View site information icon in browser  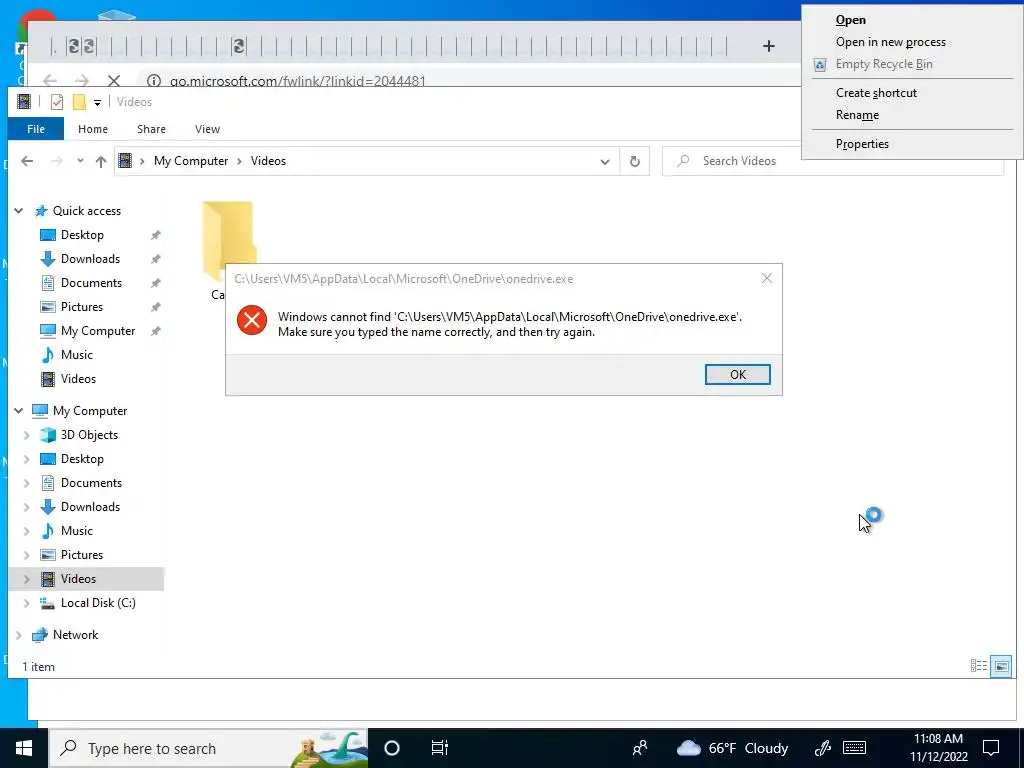pyautogui.click(x=153, y=81)
